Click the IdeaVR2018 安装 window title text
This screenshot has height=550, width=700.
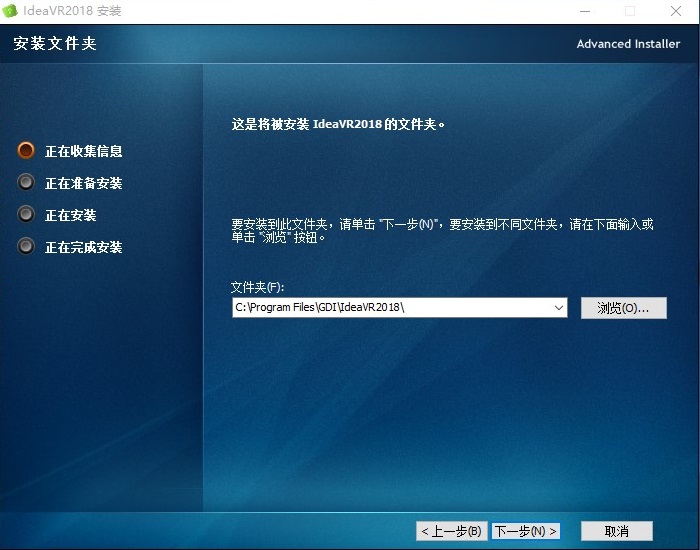click(x=72, y=10)
